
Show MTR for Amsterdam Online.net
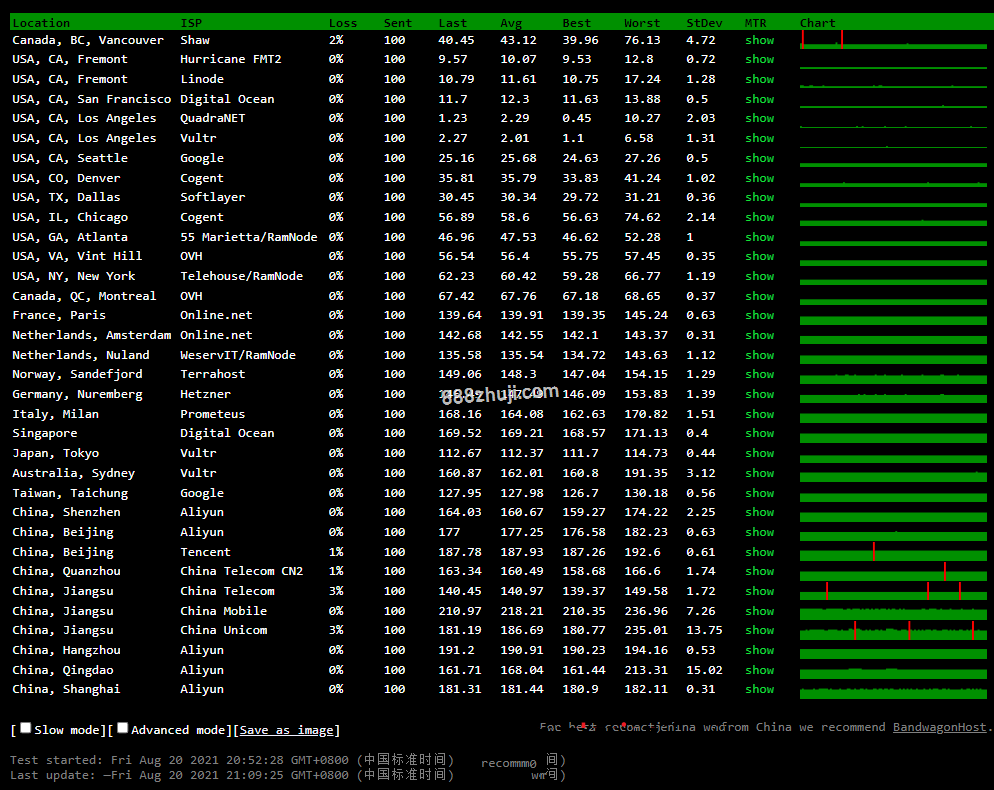pos(759,335)
